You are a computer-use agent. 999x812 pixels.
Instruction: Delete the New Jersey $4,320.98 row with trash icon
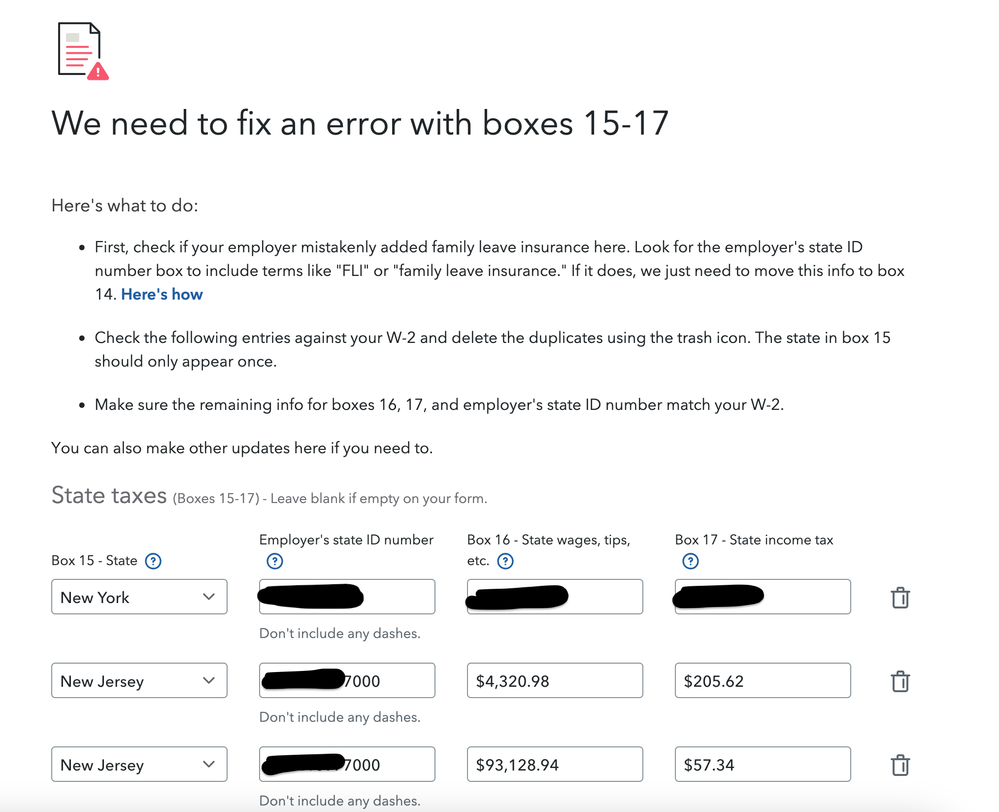tap(900, 681)
